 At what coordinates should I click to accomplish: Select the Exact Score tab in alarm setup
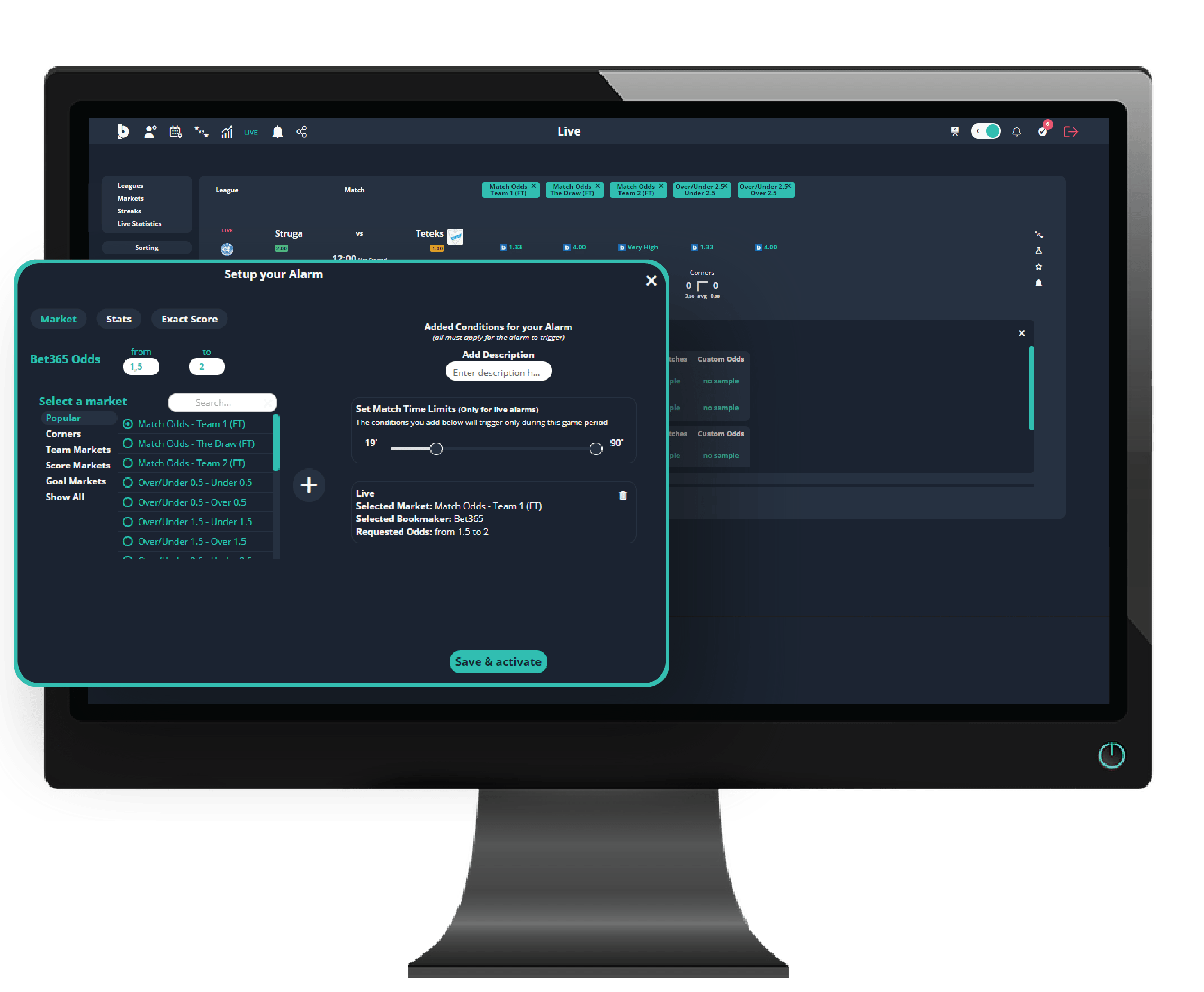189,319
